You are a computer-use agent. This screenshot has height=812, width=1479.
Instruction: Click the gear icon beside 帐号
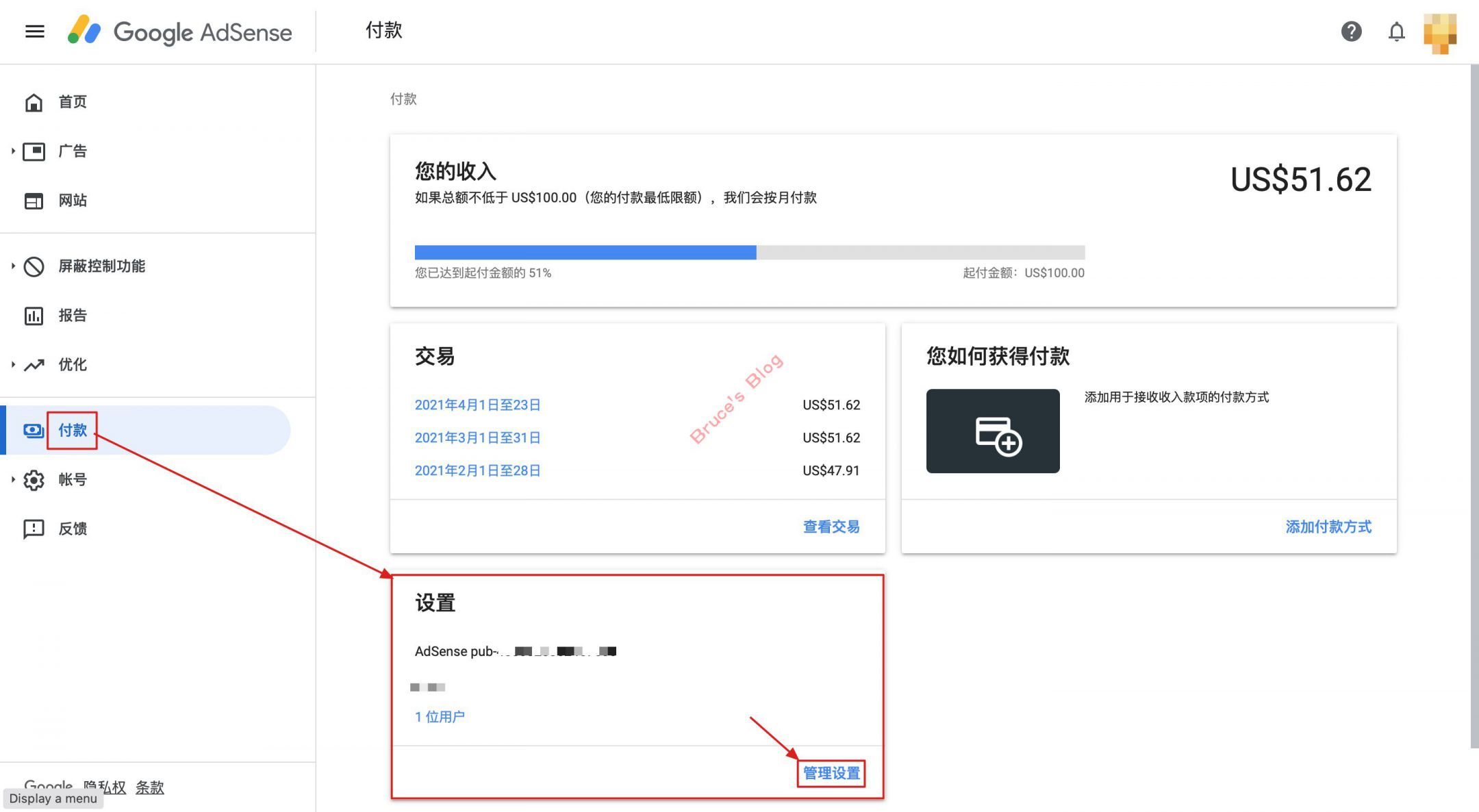point(34,480)
